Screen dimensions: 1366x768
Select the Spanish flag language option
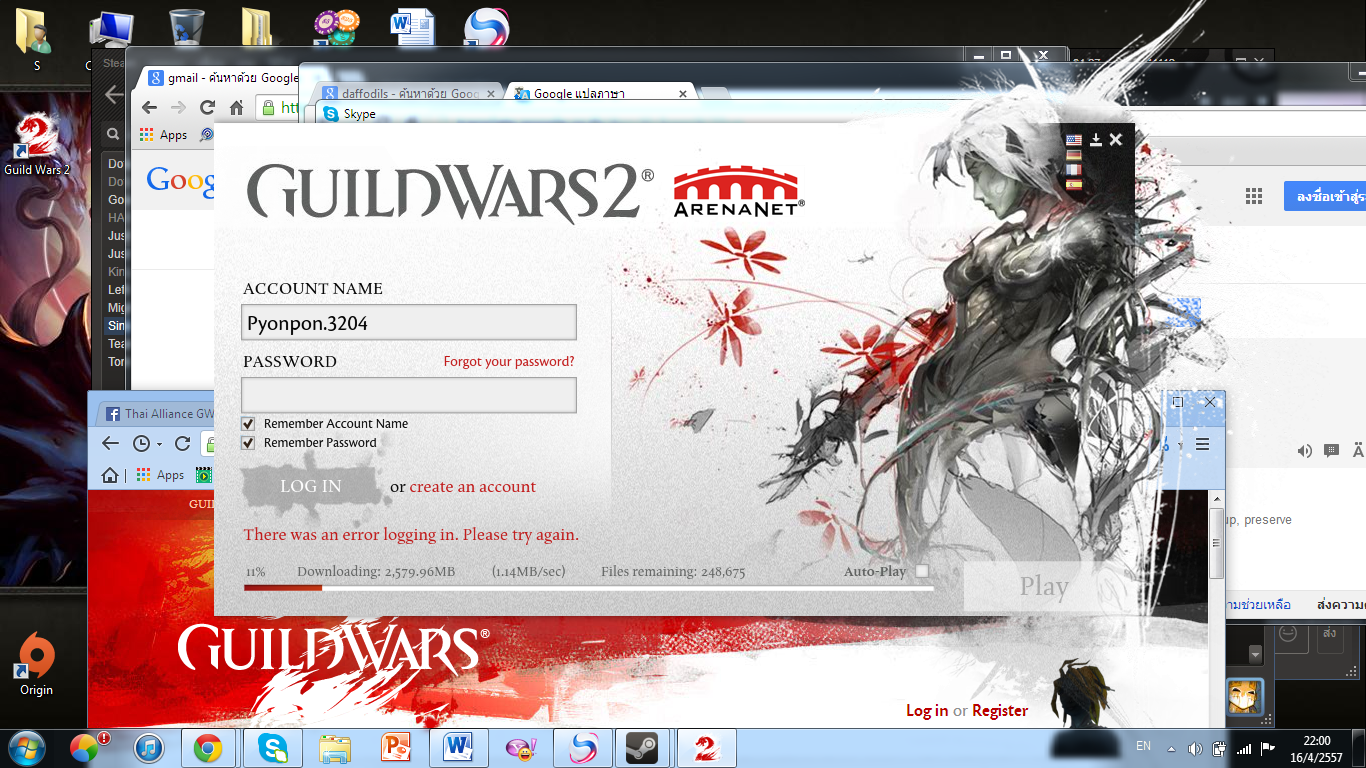pyautogui.click(x=1073, y=185)
